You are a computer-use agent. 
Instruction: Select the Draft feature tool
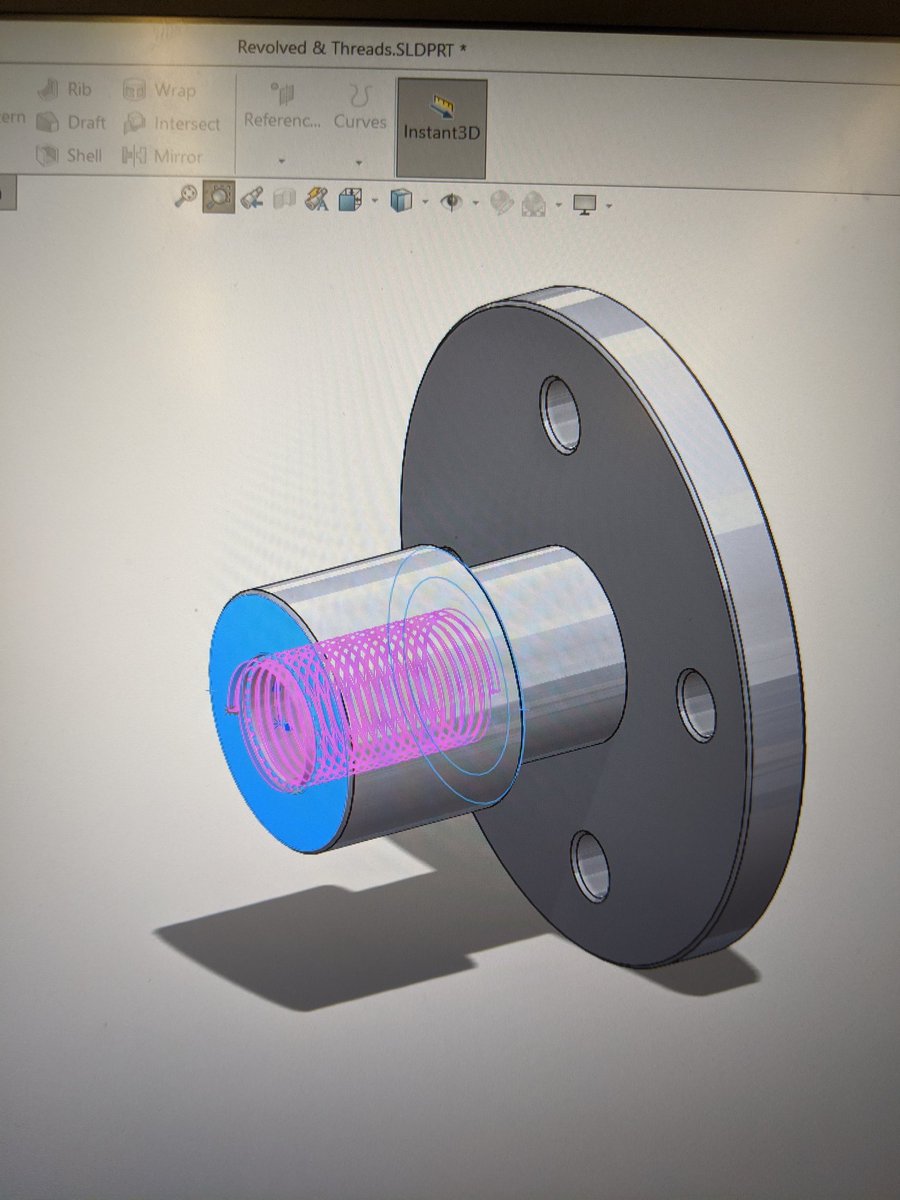pos(70,123)
